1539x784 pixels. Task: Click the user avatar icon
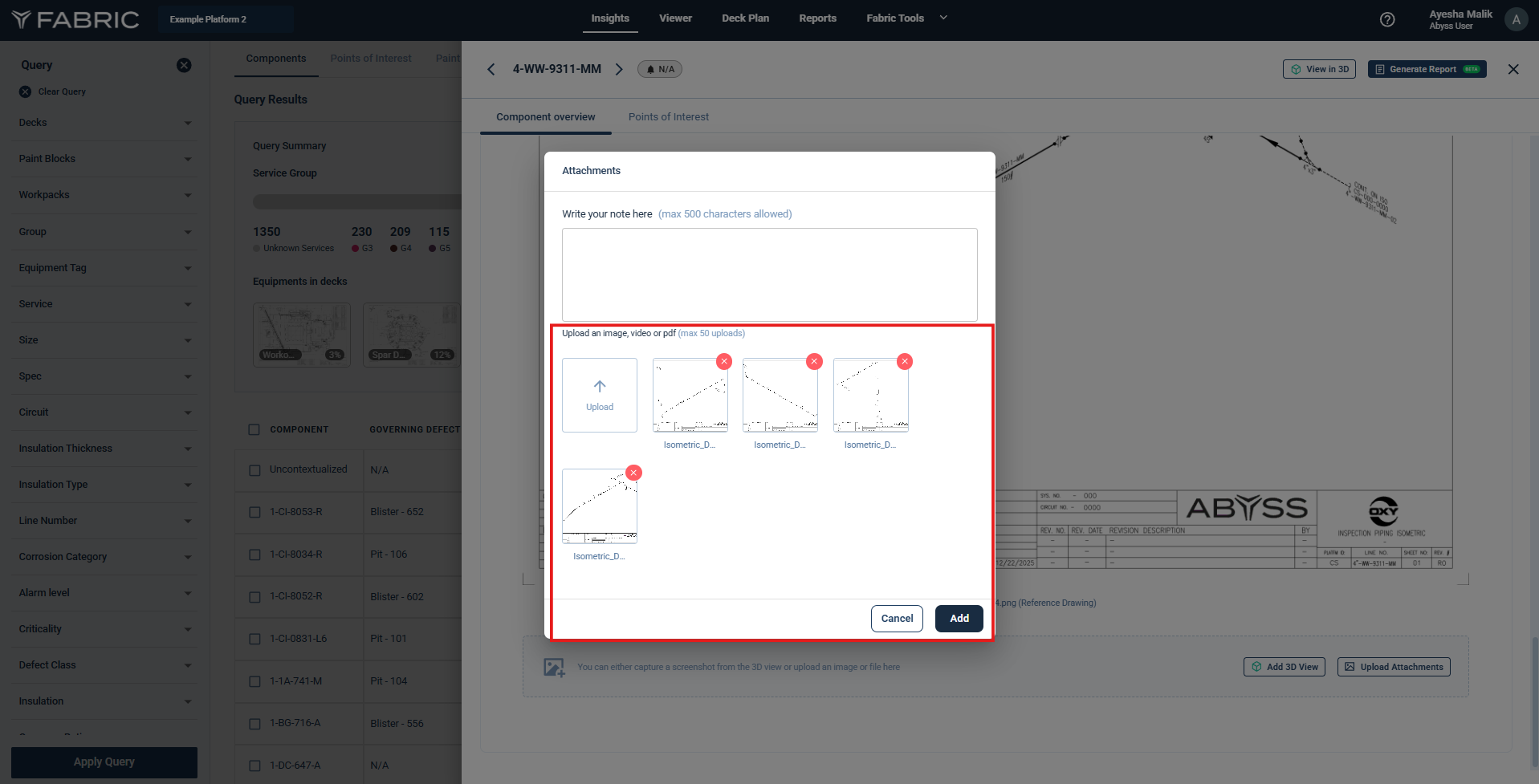pyautogui.click(x=1516, y=19)
